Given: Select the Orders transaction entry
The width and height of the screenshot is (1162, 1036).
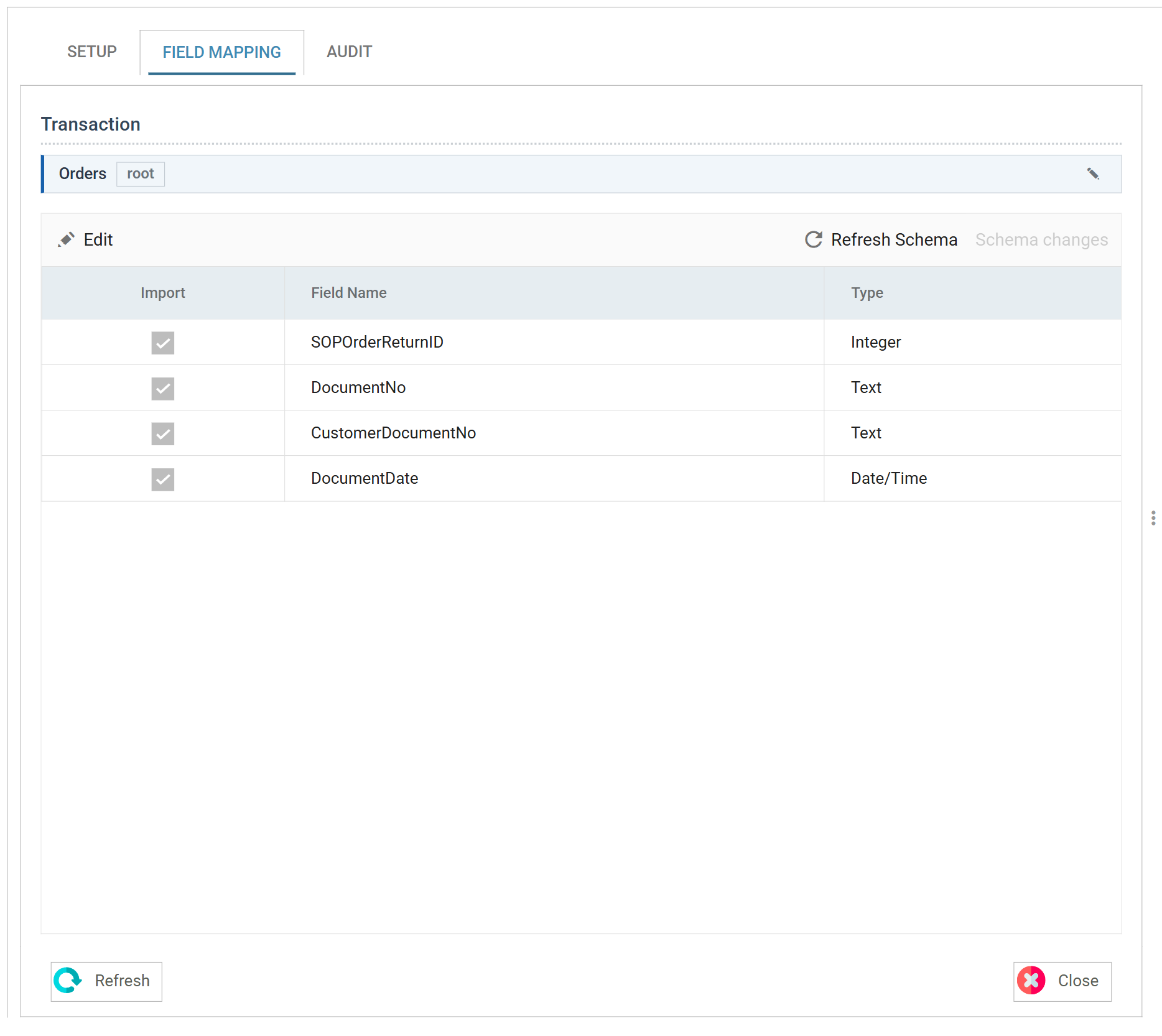Looking at the screenshot, I should click(581, 174).
